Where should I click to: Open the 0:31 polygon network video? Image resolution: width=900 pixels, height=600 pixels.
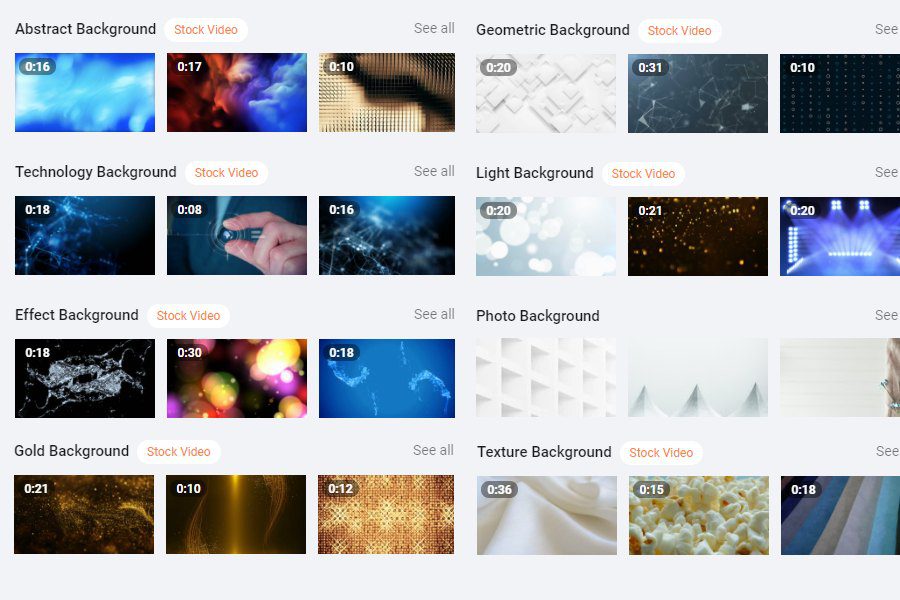[698, 94]
